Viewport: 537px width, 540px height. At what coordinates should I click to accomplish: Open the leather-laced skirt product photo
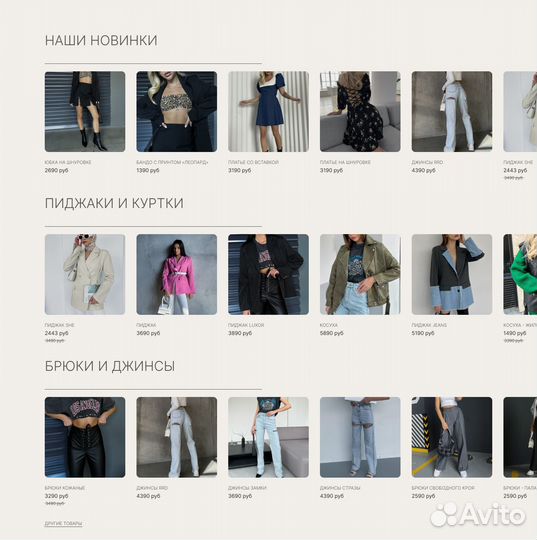(85, 112)
